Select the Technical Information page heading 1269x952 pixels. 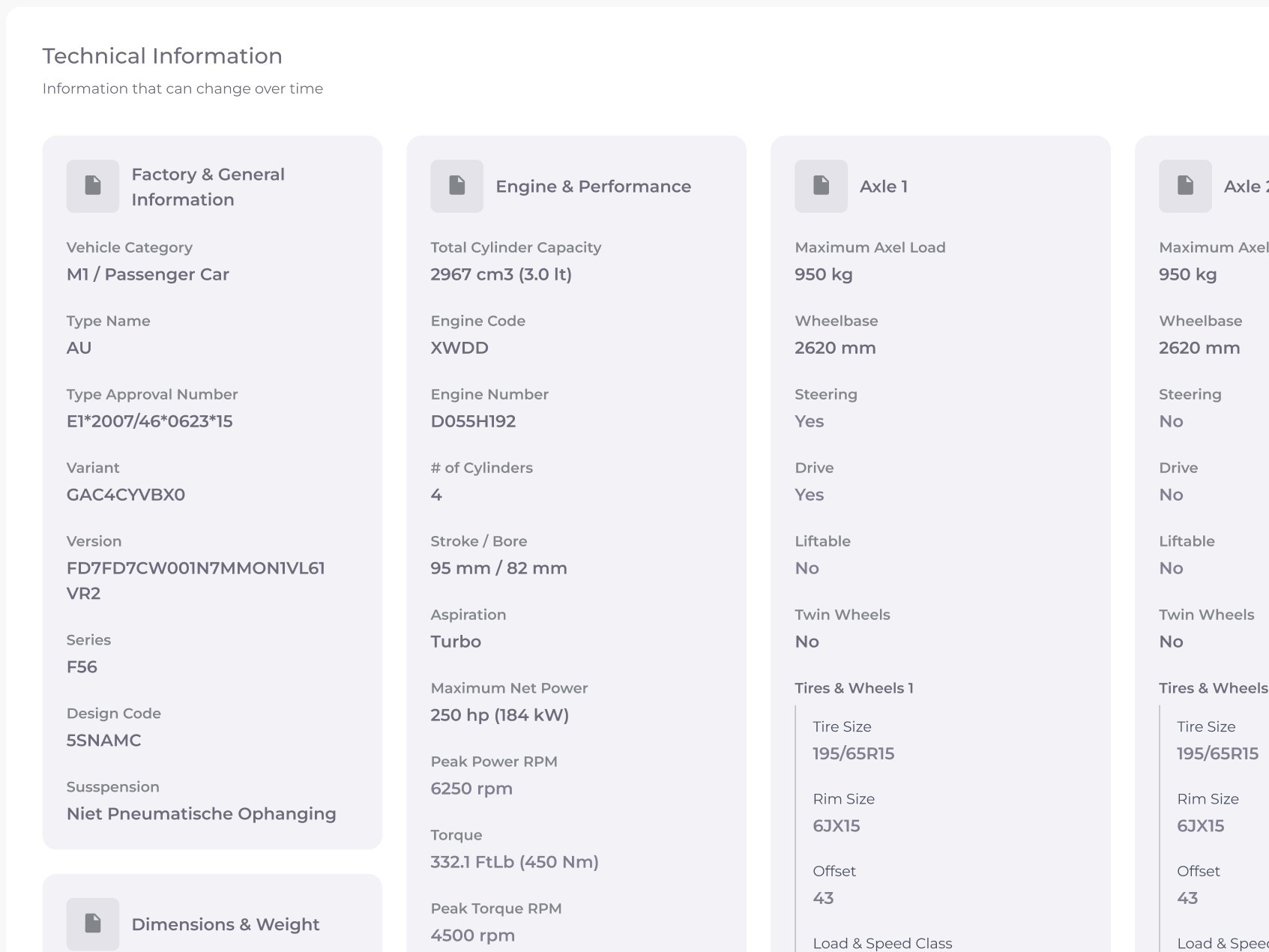162,56
